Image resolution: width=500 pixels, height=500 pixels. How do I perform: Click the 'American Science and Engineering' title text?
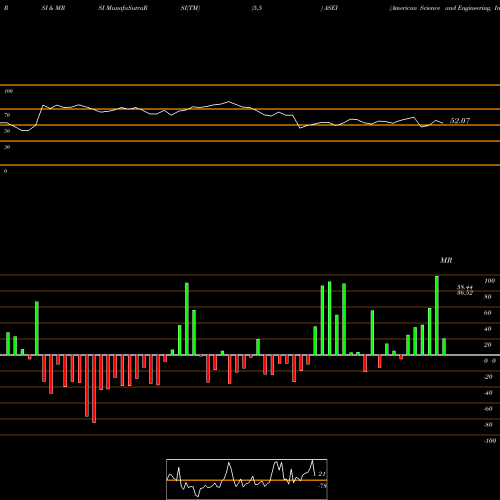441,8
